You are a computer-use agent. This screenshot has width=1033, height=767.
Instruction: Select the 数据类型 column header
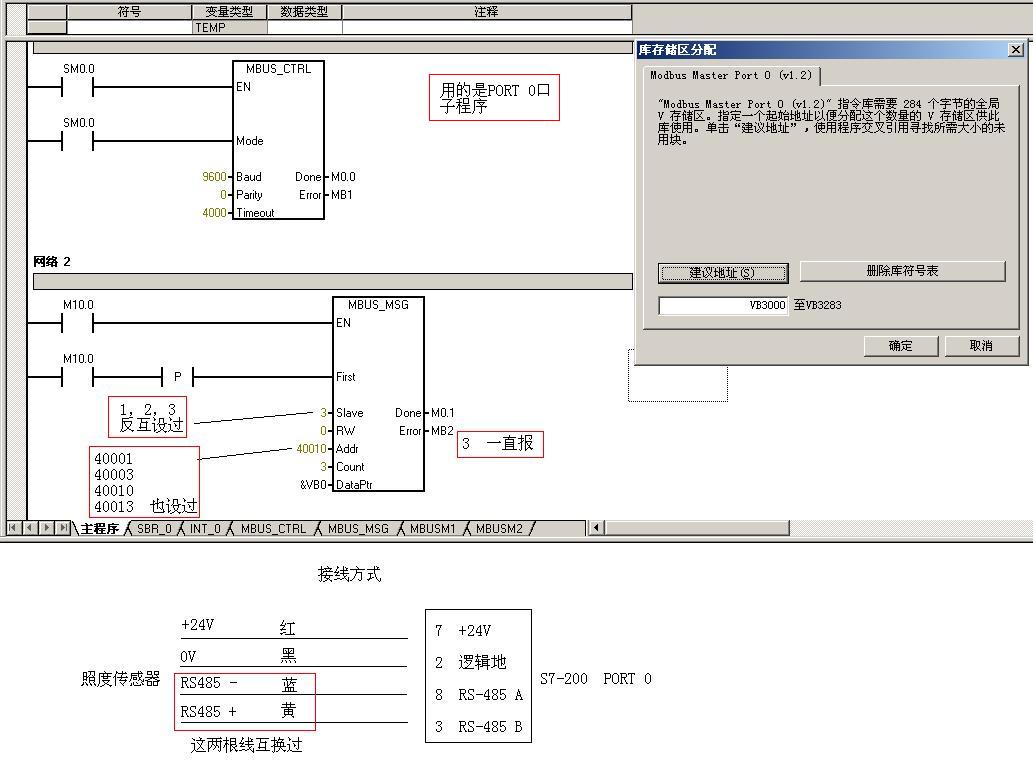pyautogui.click(x=304, y=12)
